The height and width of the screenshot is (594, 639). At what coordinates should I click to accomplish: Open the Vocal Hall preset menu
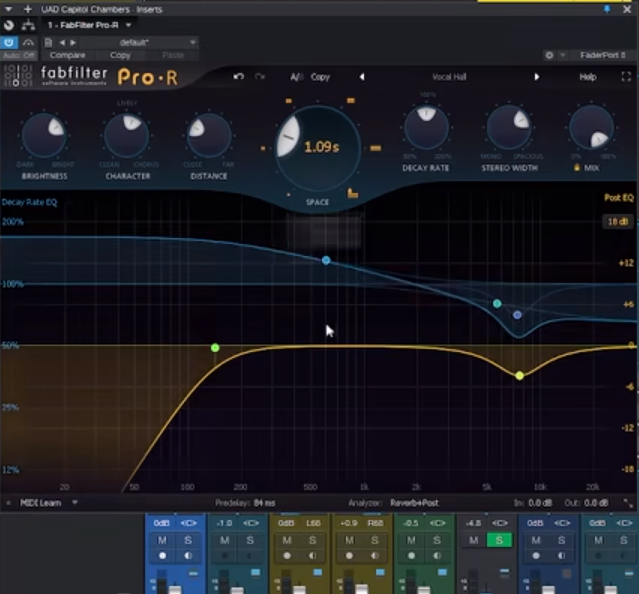[x=449, y=77]
